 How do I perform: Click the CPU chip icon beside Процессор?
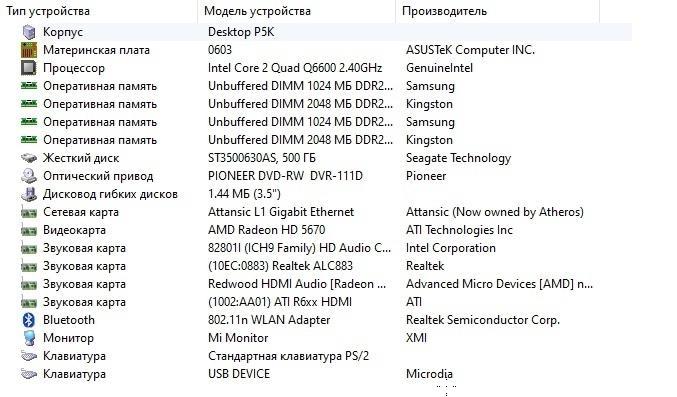(29, 68)
